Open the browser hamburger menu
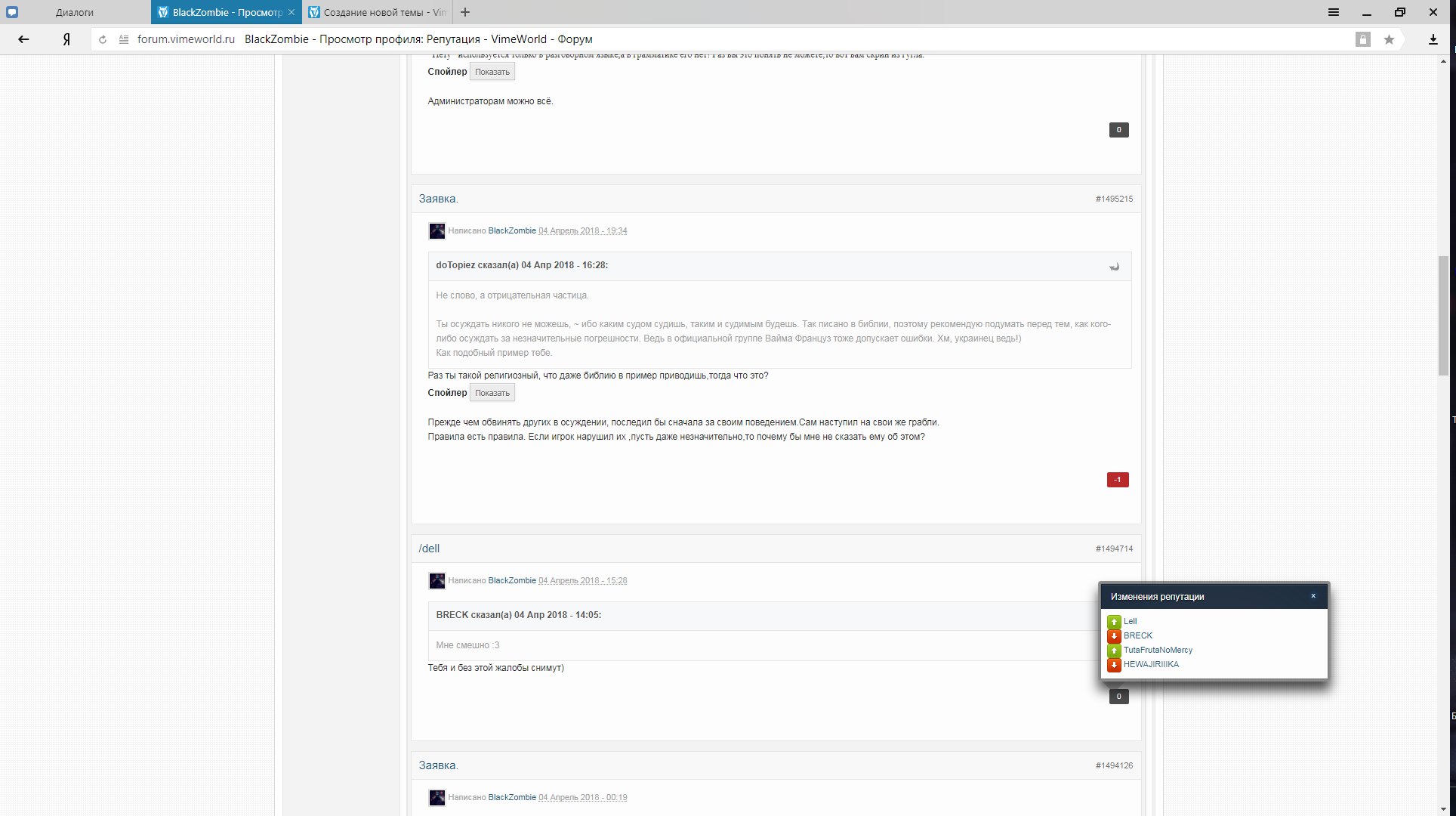 coord(1334,12)
